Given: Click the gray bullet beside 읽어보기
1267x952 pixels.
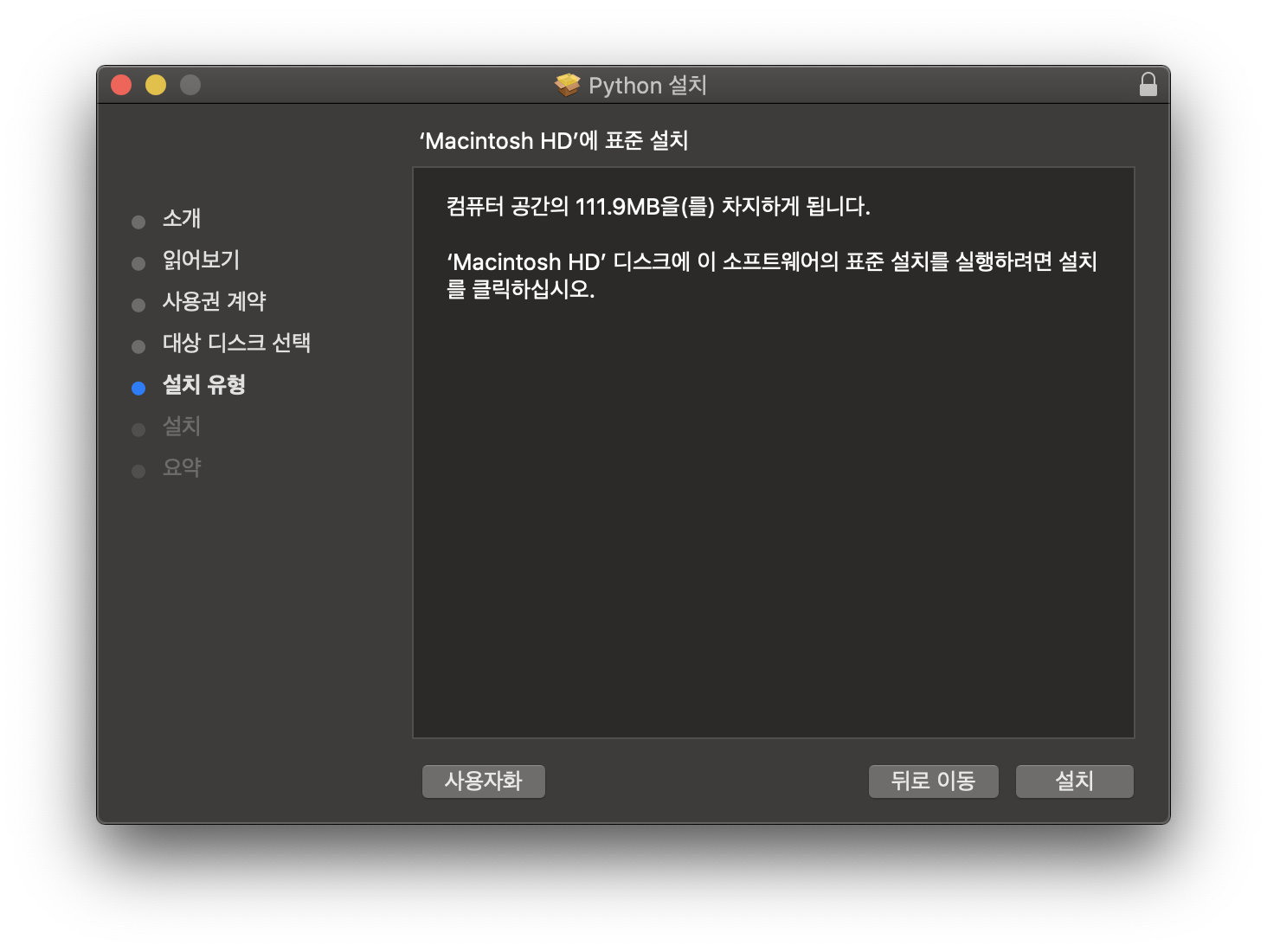Looking at the screenshot, I should coord(138,264).
